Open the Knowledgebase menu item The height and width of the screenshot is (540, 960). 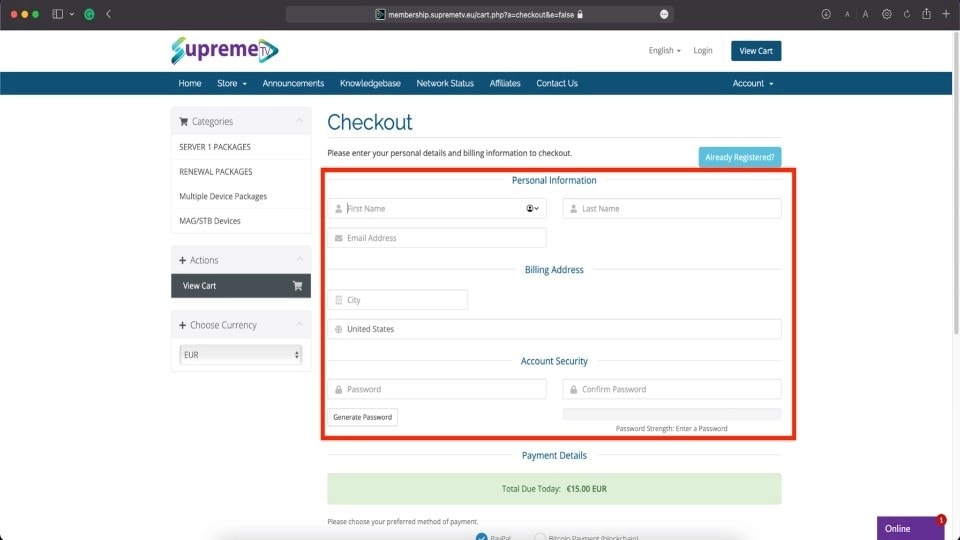tap(370, 83)
